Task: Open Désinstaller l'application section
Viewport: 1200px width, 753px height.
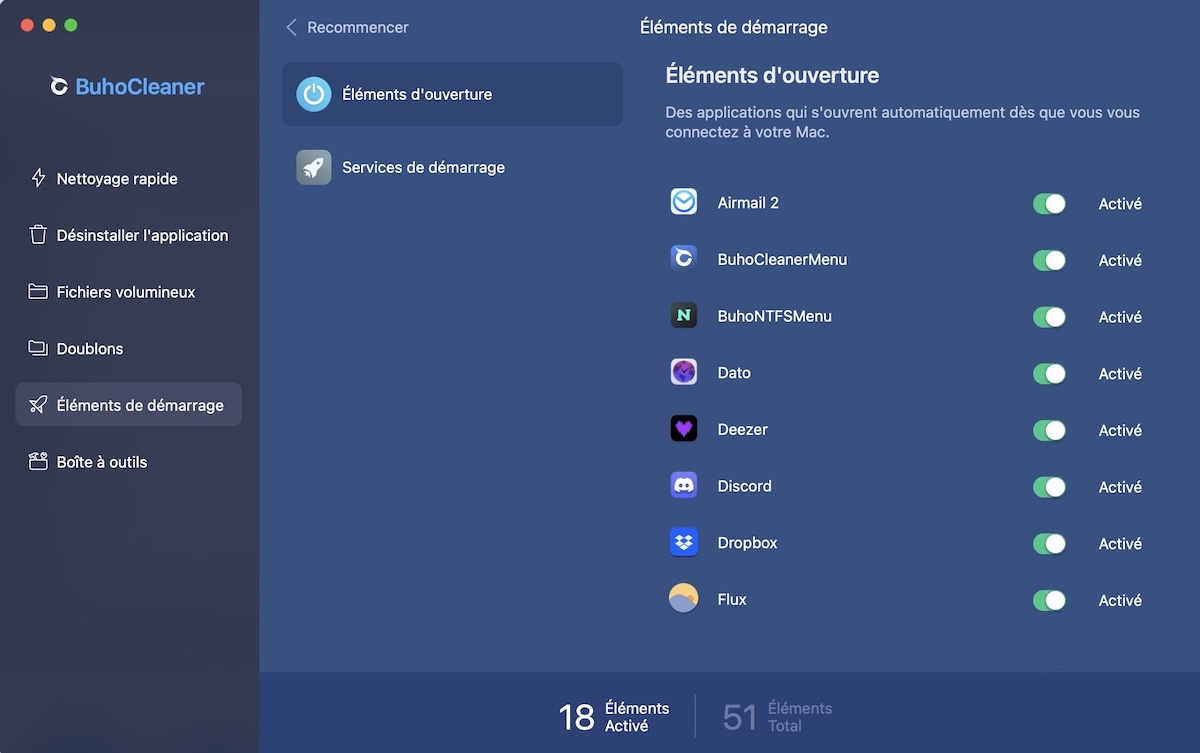Action: click(128, 235)
